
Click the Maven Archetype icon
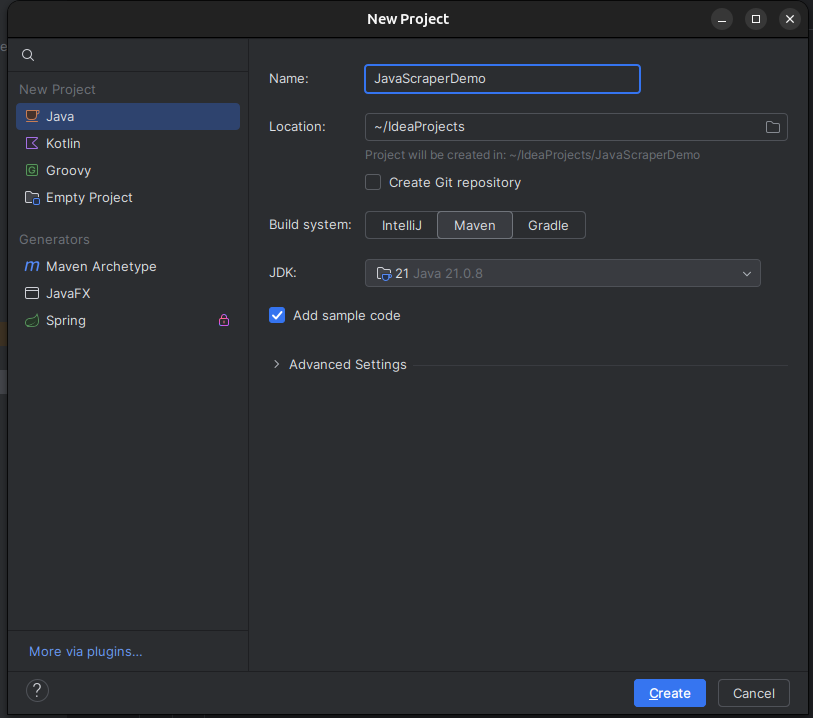point(32,266)
